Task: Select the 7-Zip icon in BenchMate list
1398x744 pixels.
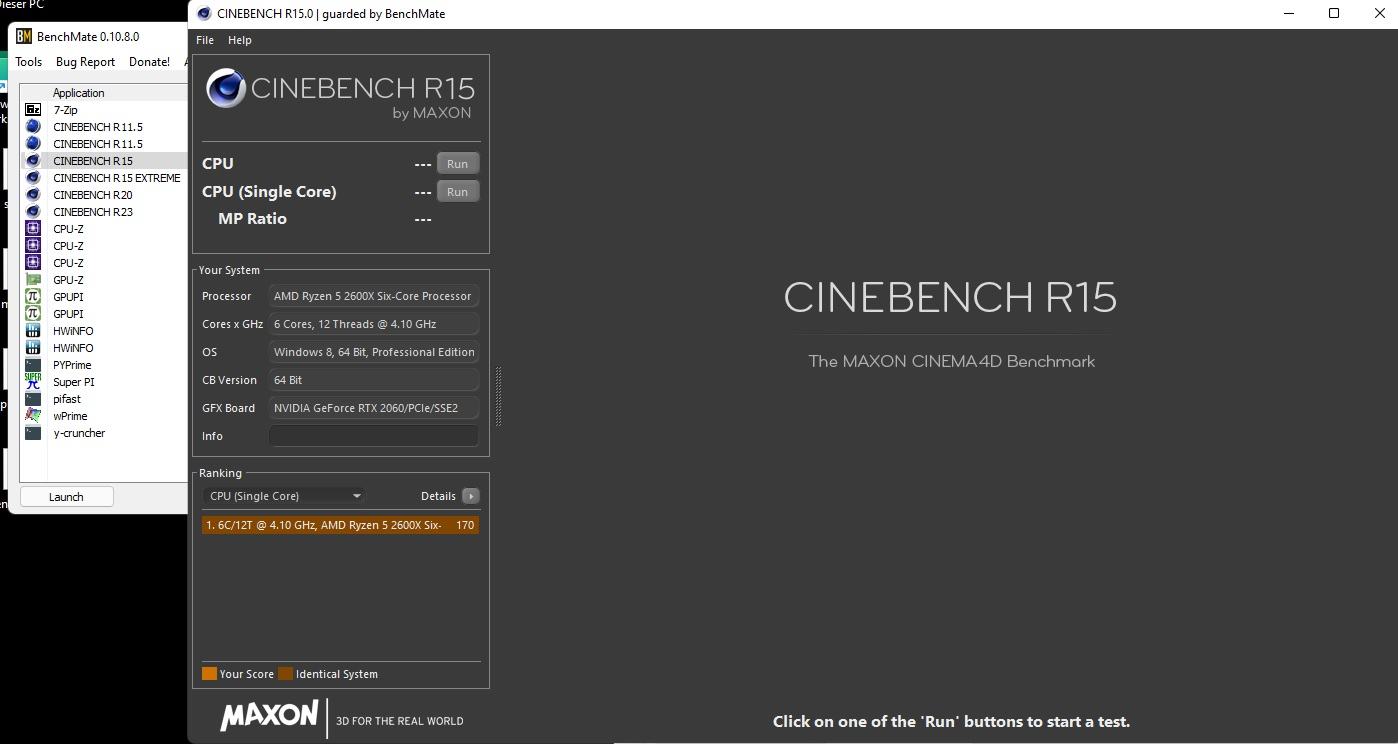Action: click(33, 110)
